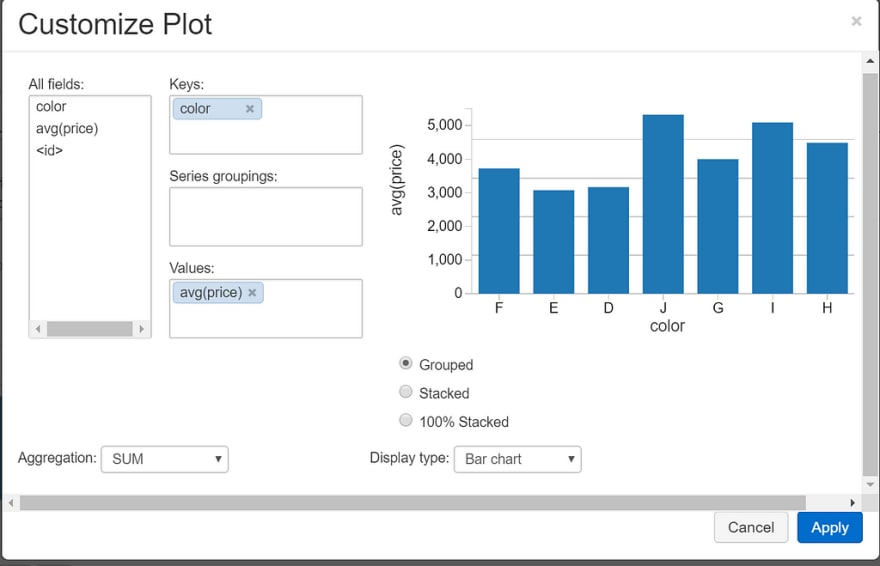Click inside the Series groupings box
The height and width of the screenshot is (566, 880).
pyautogui.click(x=266, y=217)
